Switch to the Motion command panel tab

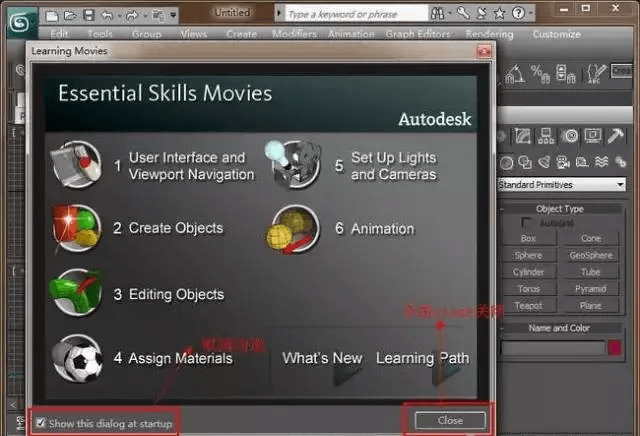(x=570, y=136)
